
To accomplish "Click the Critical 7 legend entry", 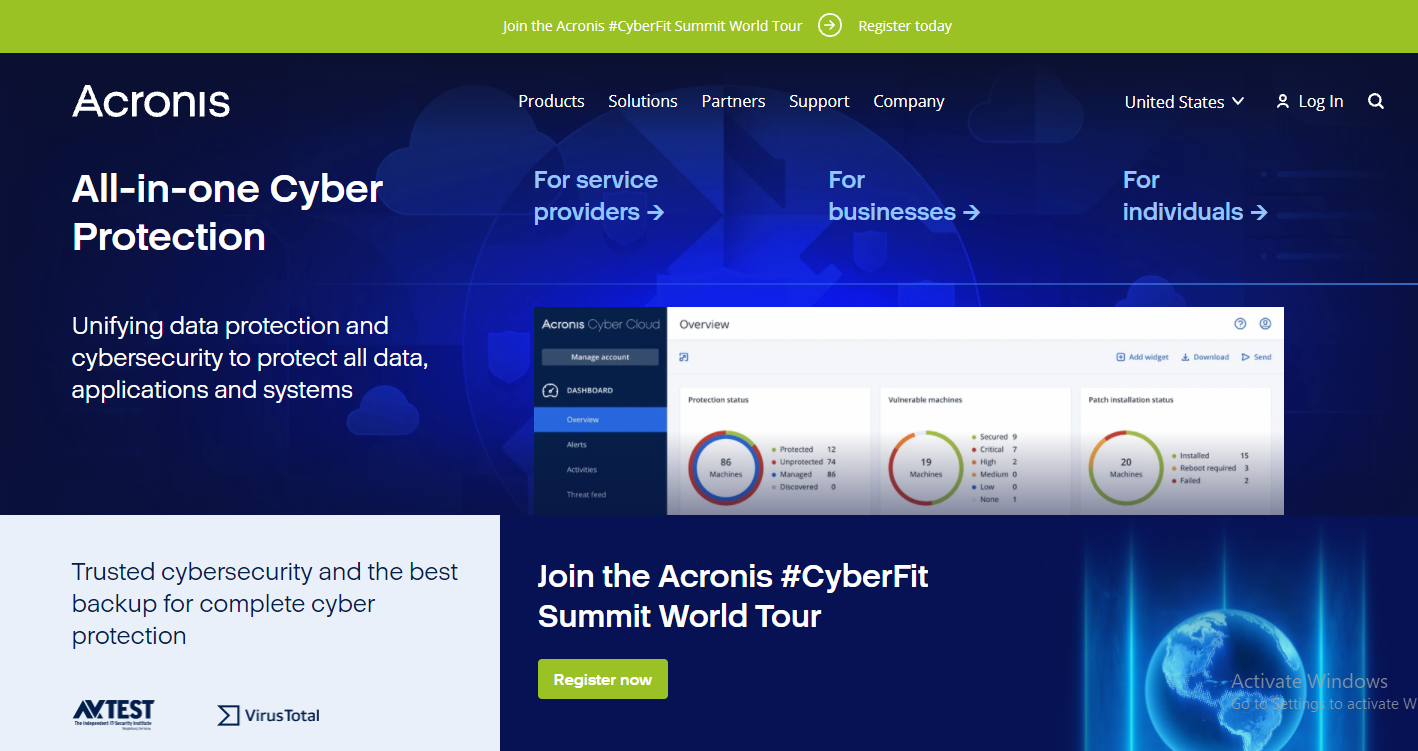I will [x=994, y=450].
